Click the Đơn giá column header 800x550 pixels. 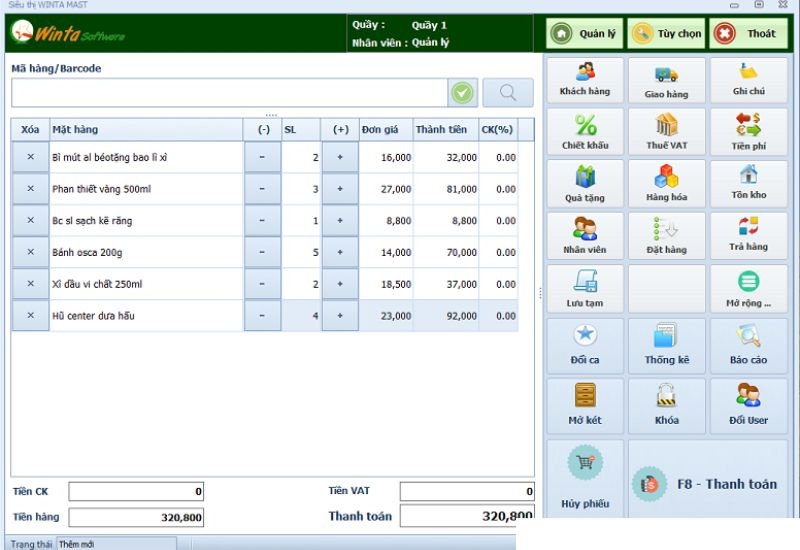point(386,130)
